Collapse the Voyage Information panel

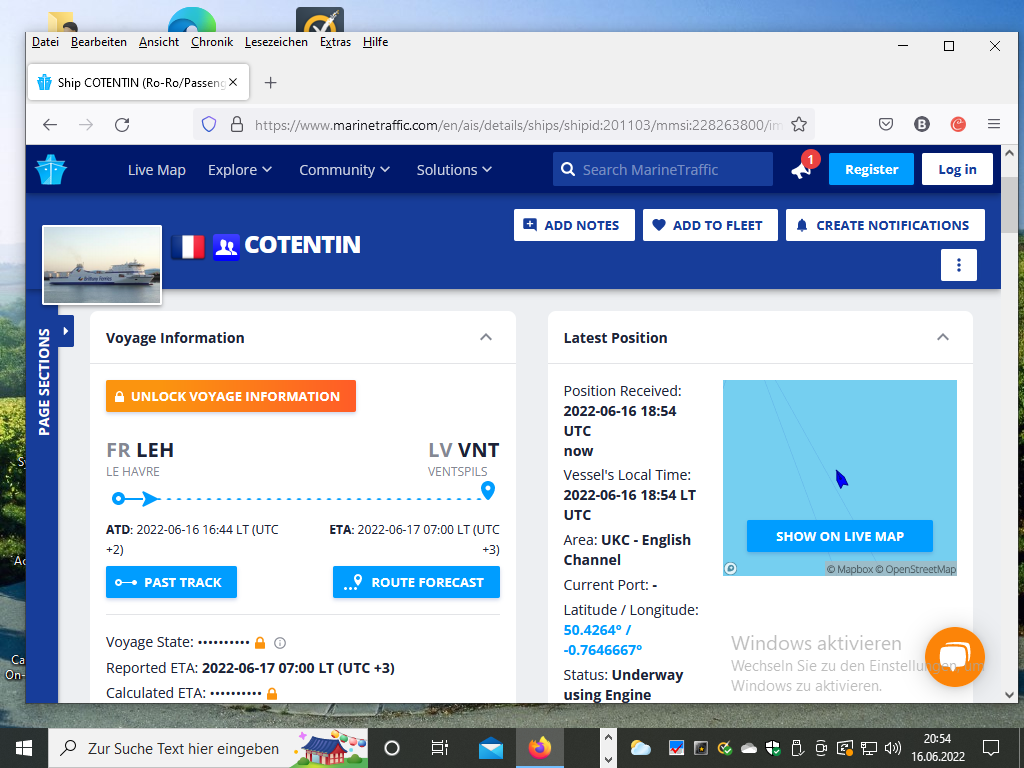486,337
